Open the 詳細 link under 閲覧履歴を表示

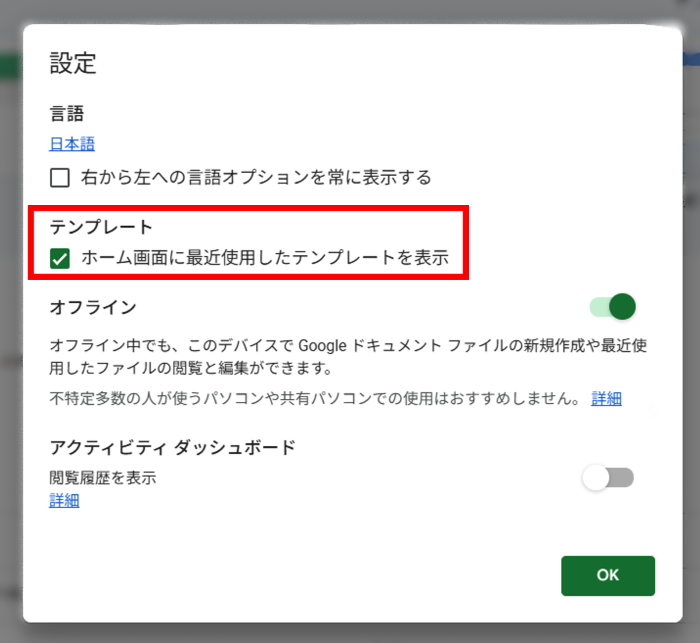coord(64,500)
